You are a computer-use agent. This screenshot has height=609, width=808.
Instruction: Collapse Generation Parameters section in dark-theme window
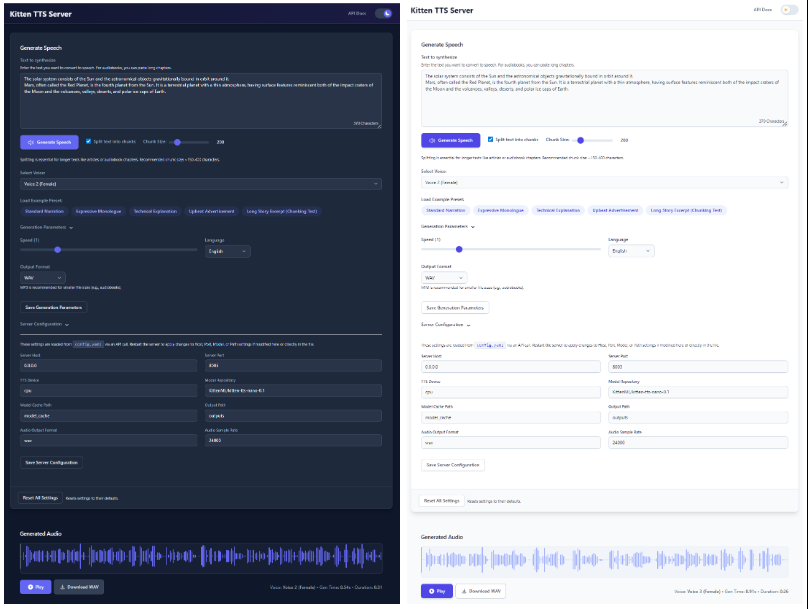pyautogui.click(x=46, y=227)
